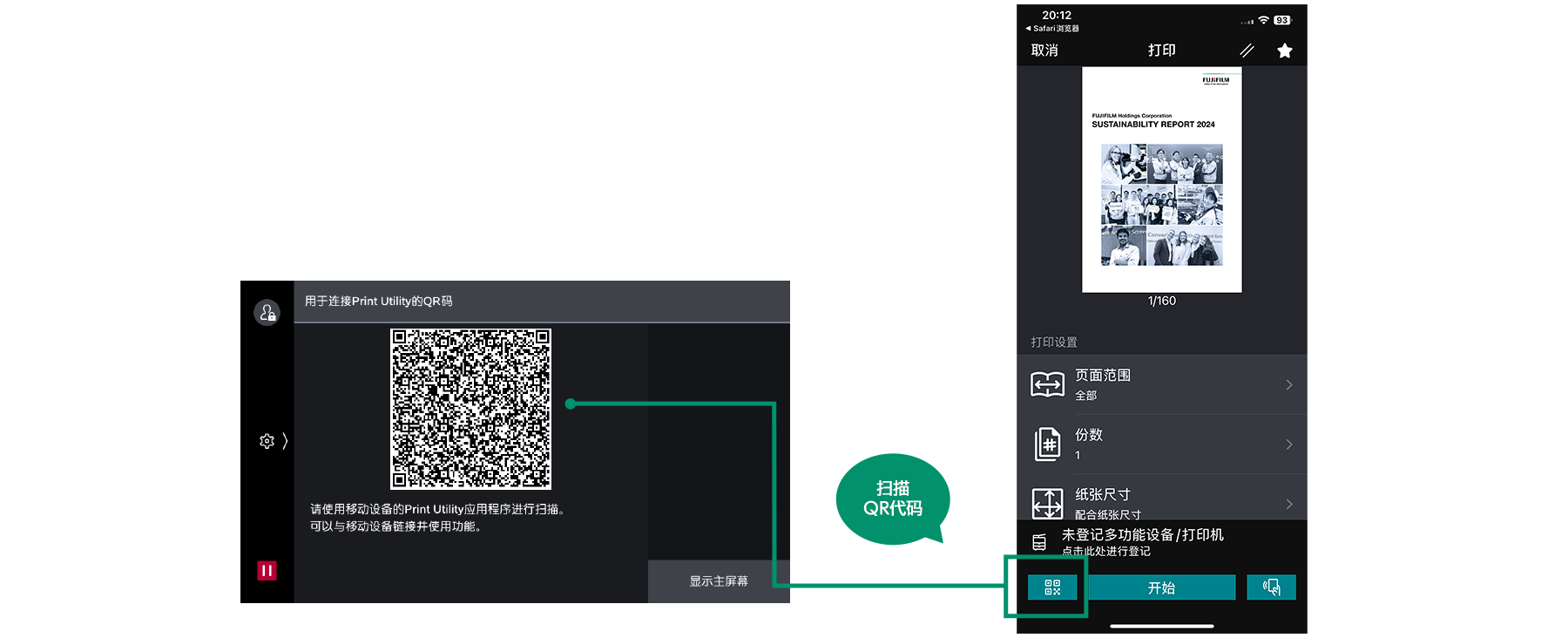This screenshot has height=638, width=1568.
Task: Tap the 1/160 page indicator
Action: 1161,301
